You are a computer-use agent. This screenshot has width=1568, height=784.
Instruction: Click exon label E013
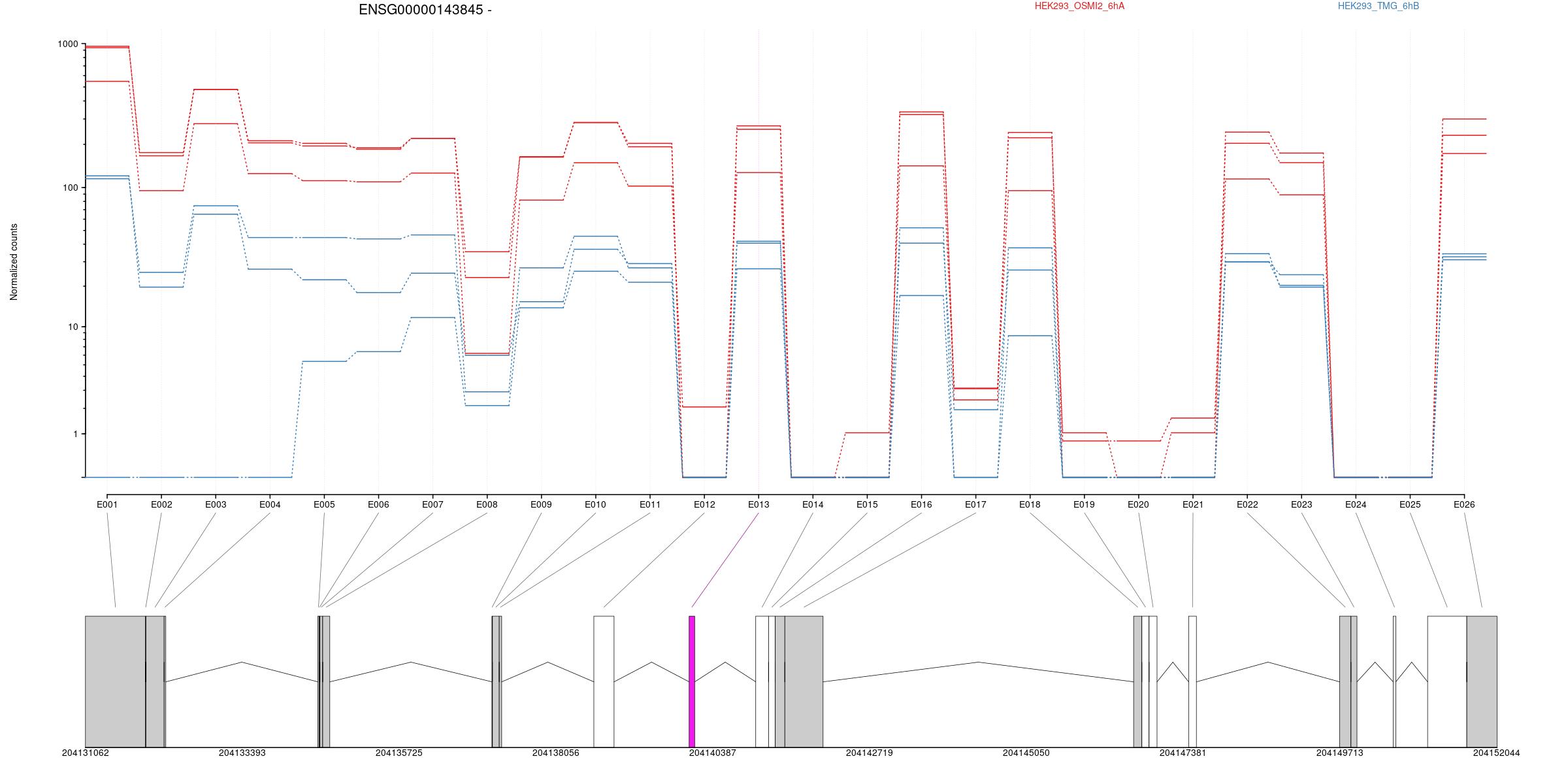[759, 504]
